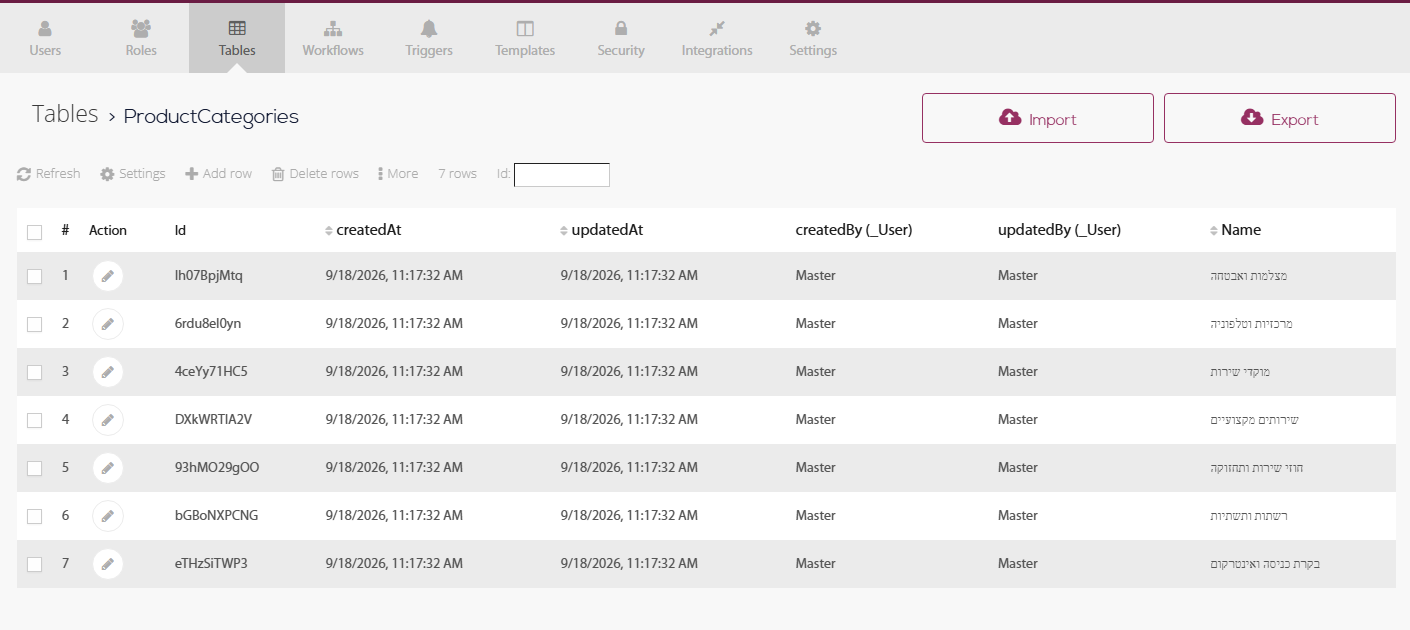Click the Add row plus icon
Image resolution: width=1410 pixels, height=630 pixels.
coord(192,174)
